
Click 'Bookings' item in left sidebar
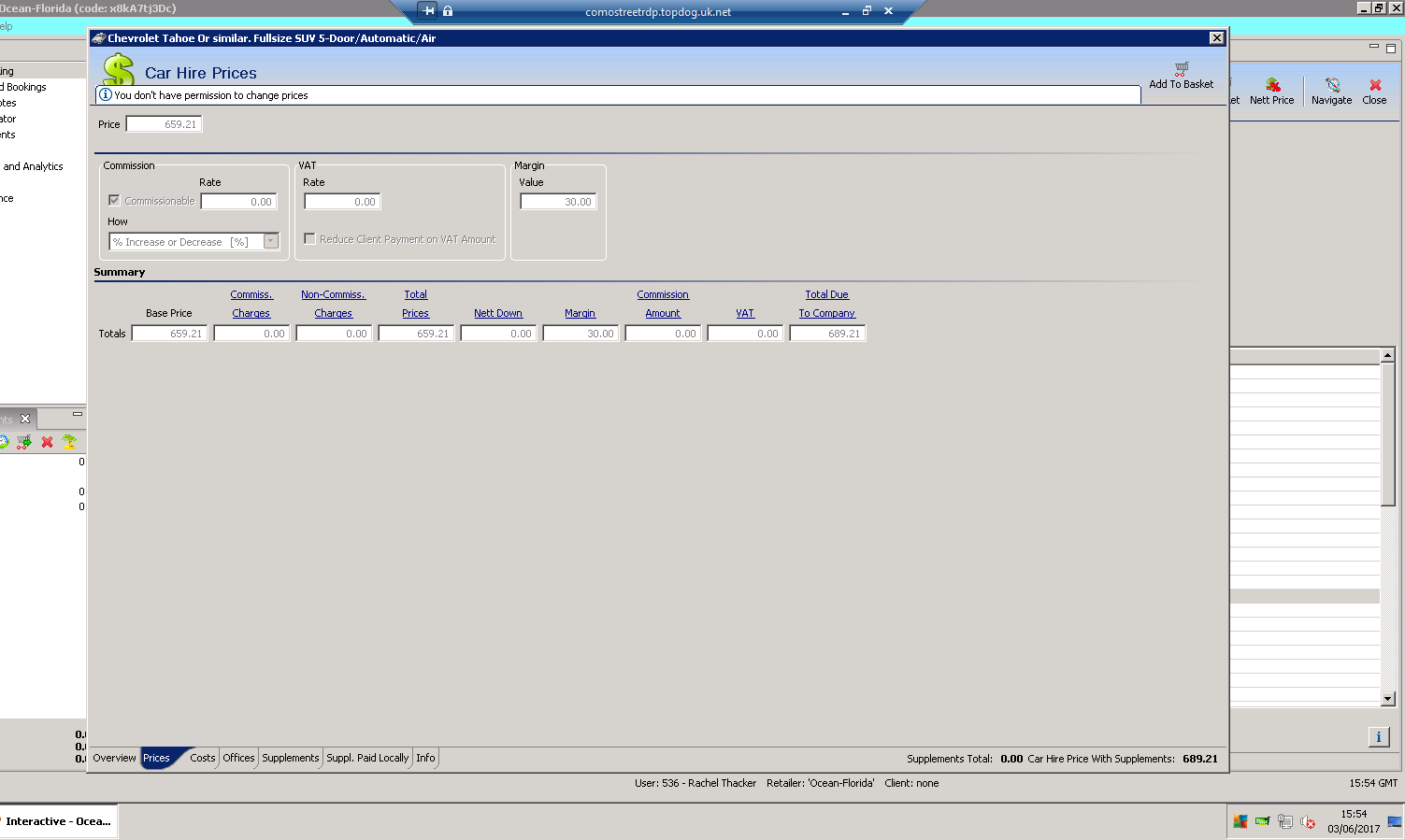[23, 87]
